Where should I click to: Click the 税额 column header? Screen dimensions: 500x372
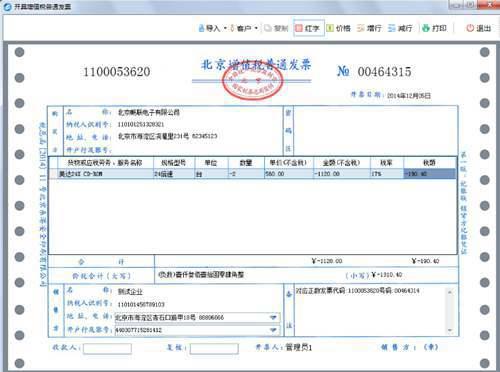click(429, 163)
